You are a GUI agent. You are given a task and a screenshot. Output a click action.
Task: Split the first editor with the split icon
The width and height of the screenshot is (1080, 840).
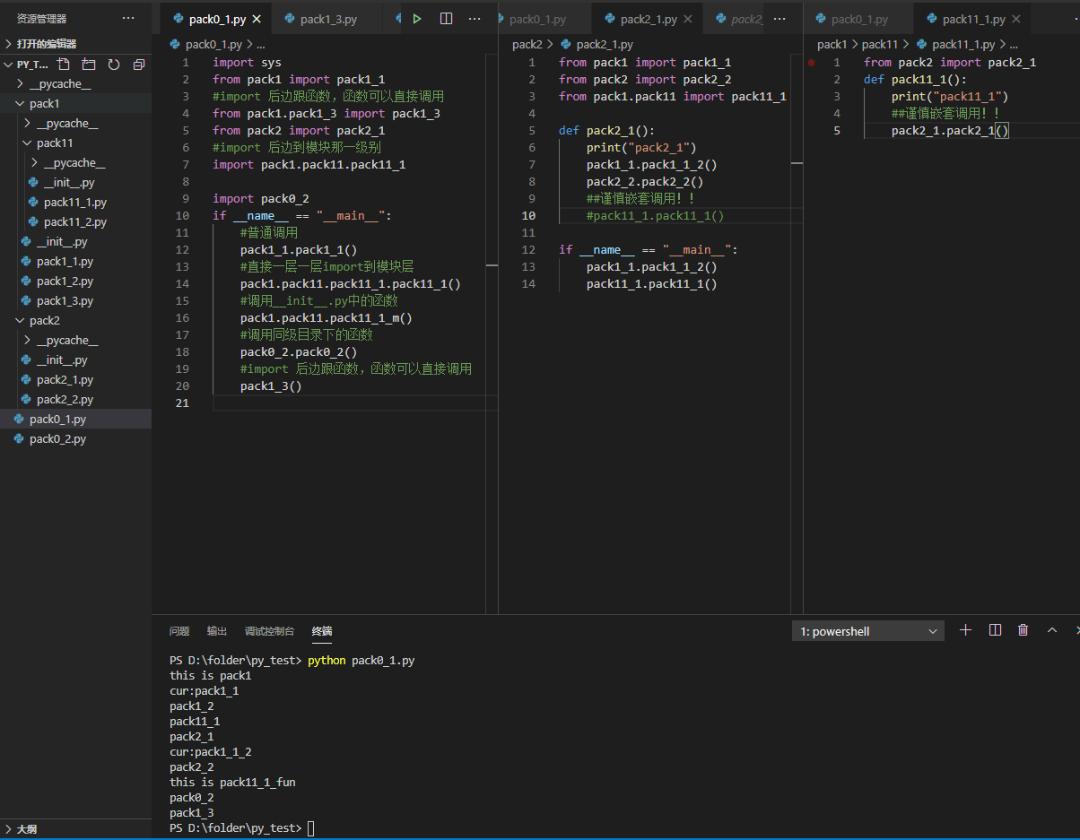click(446, 19)
